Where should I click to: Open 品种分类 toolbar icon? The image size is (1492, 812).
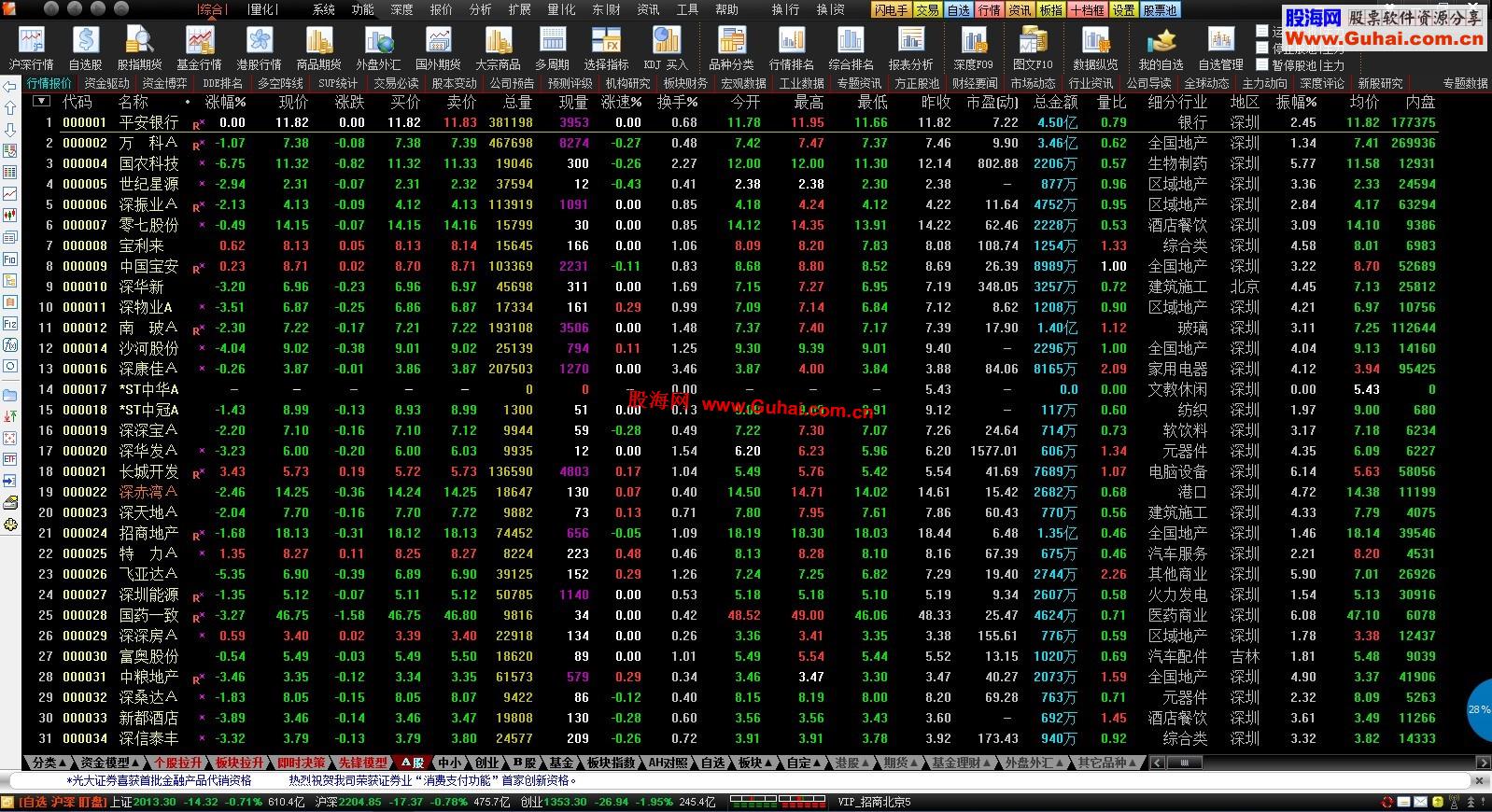[x=731, y=49]
